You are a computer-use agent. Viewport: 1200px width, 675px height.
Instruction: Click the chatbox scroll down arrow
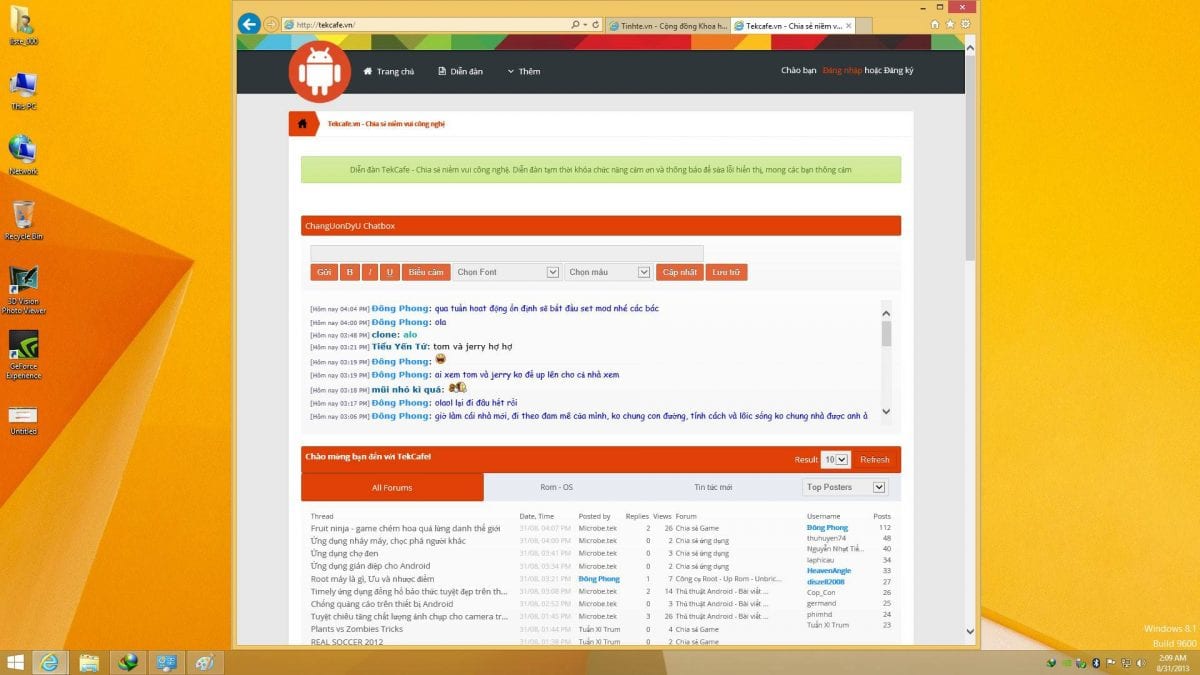click(x=886, y=411)
